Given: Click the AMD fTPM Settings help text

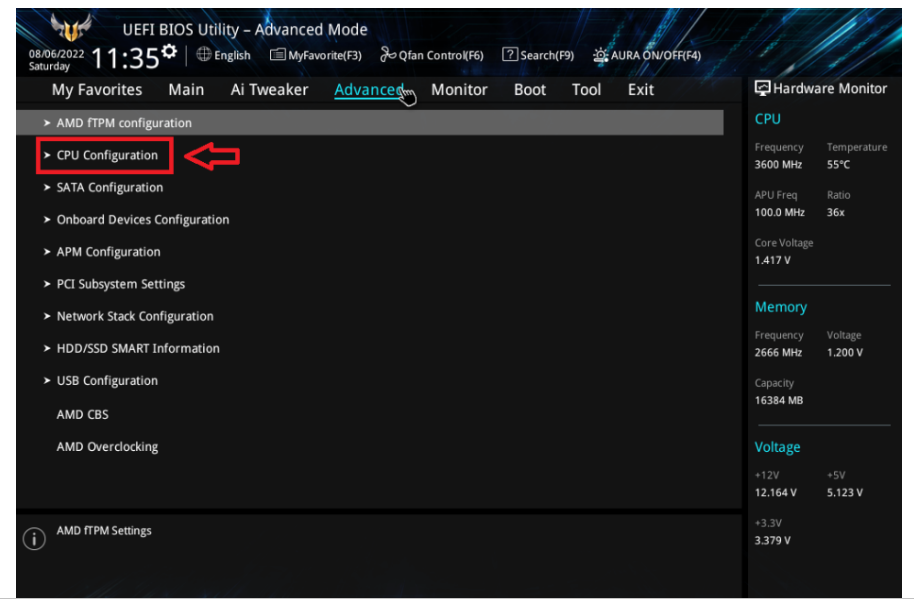Looking at the screenshot, I should pos(104,530).
